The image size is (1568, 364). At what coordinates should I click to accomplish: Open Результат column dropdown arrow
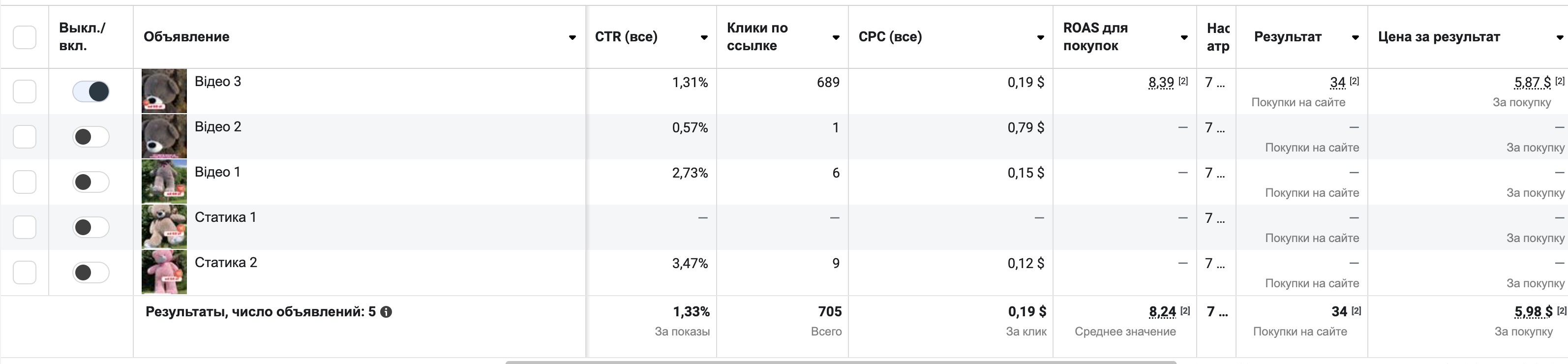(x=1356, y=38)
